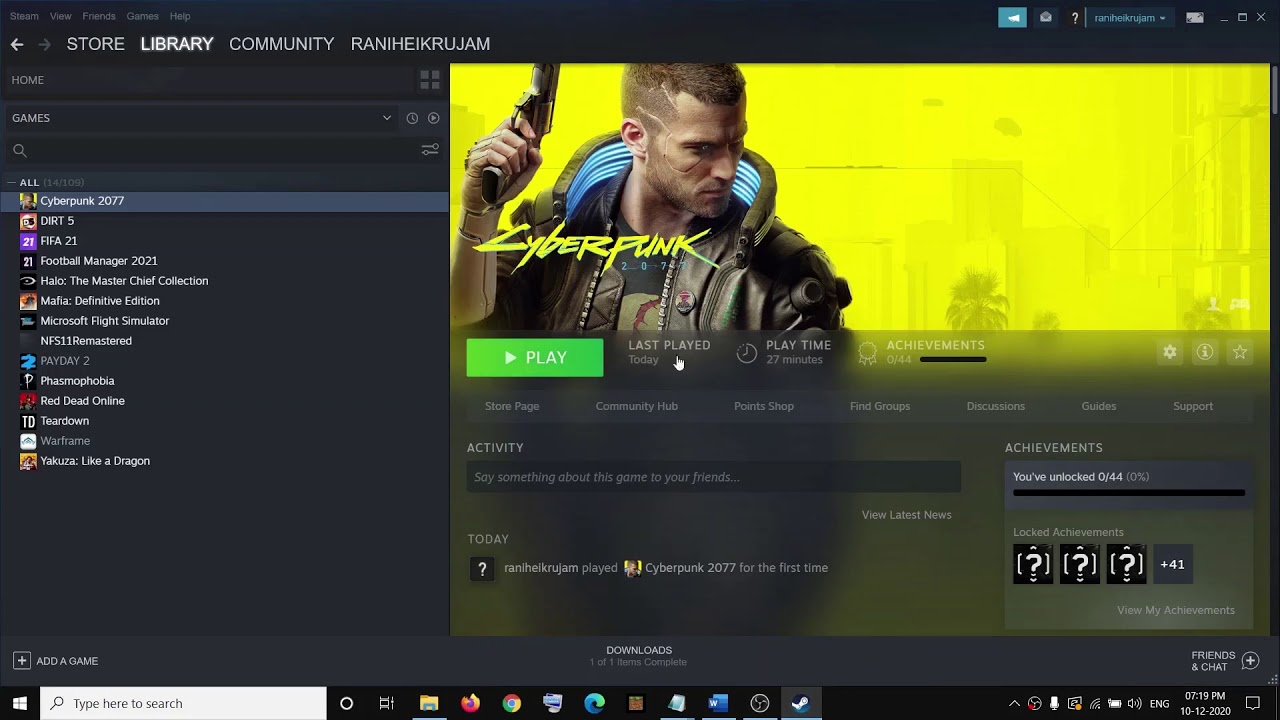
Task: Collapse the ALL games section
Action: pyautogui.click(x=11, y=182)
